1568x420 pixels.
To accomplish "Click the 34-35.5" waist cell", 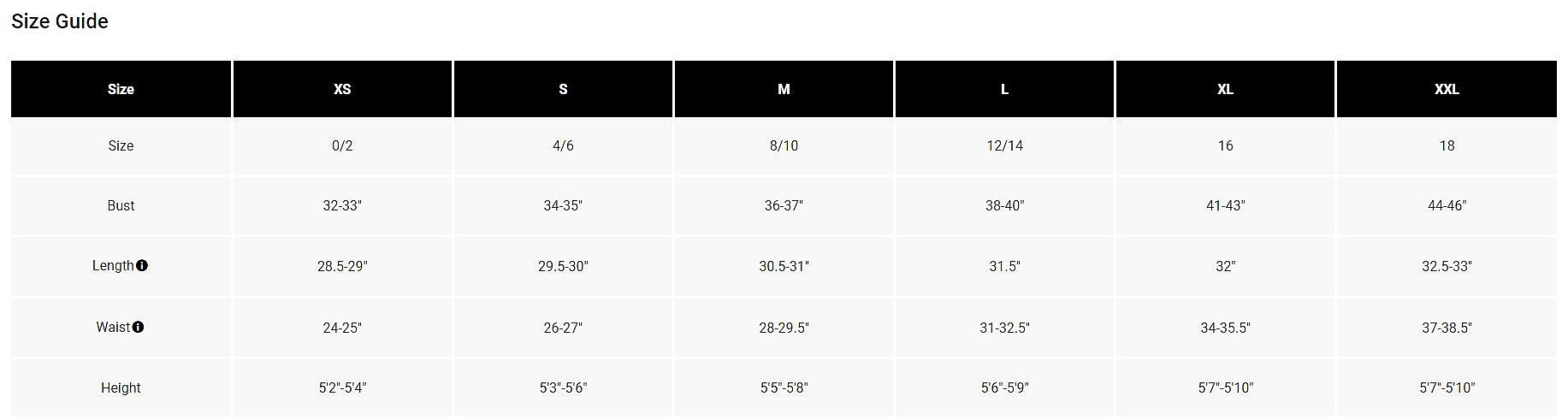I will [x=1225, y=328].
